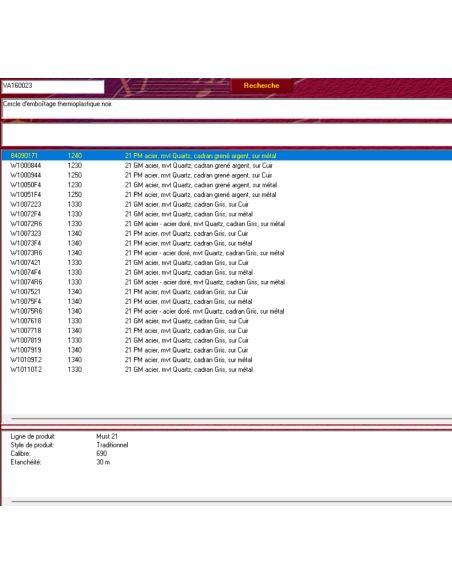Click the 'Must 21' product line value

coord(107,436)
